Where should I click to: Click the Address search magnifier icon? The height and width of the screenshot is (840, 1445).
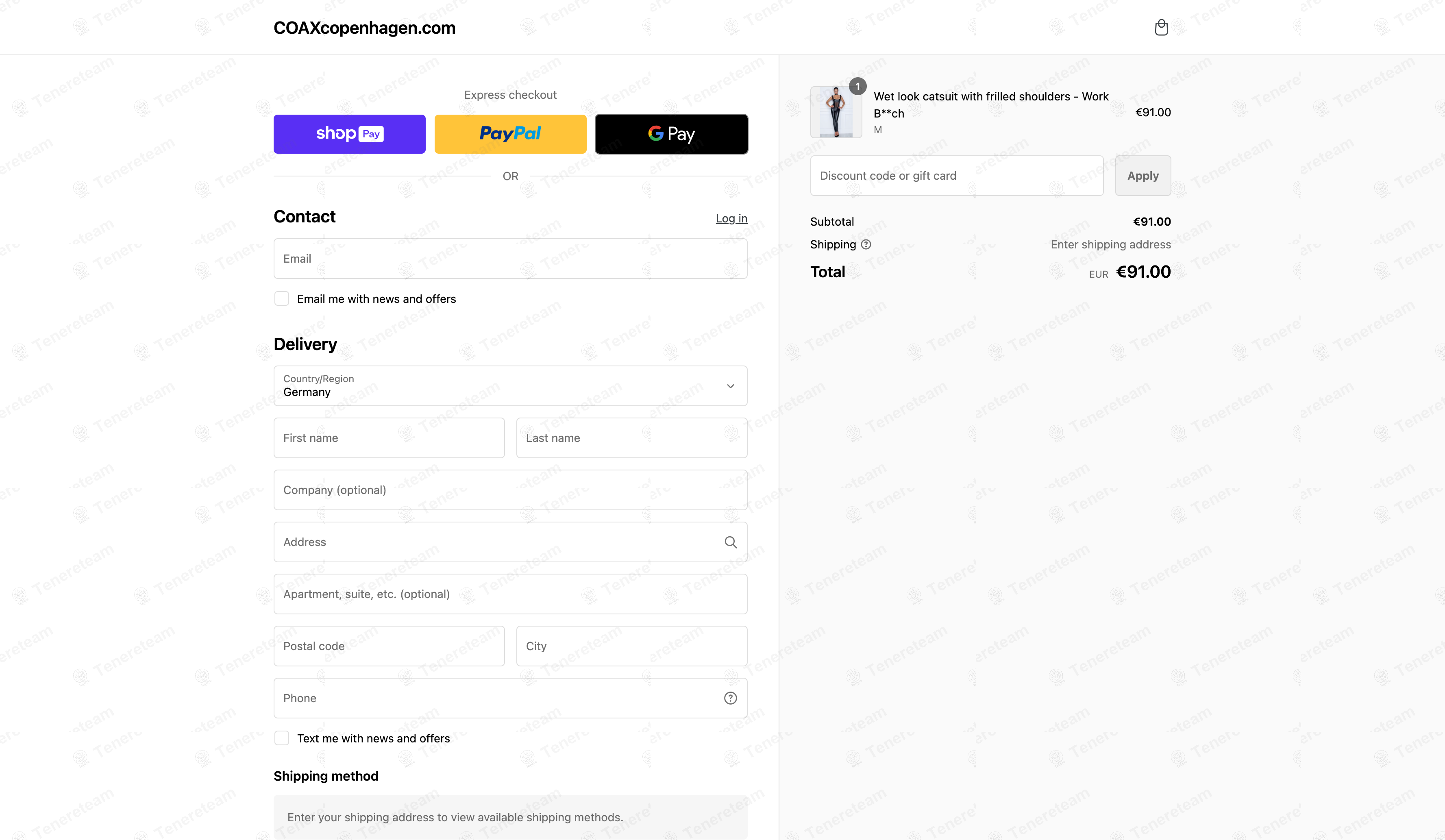point(730,542)
